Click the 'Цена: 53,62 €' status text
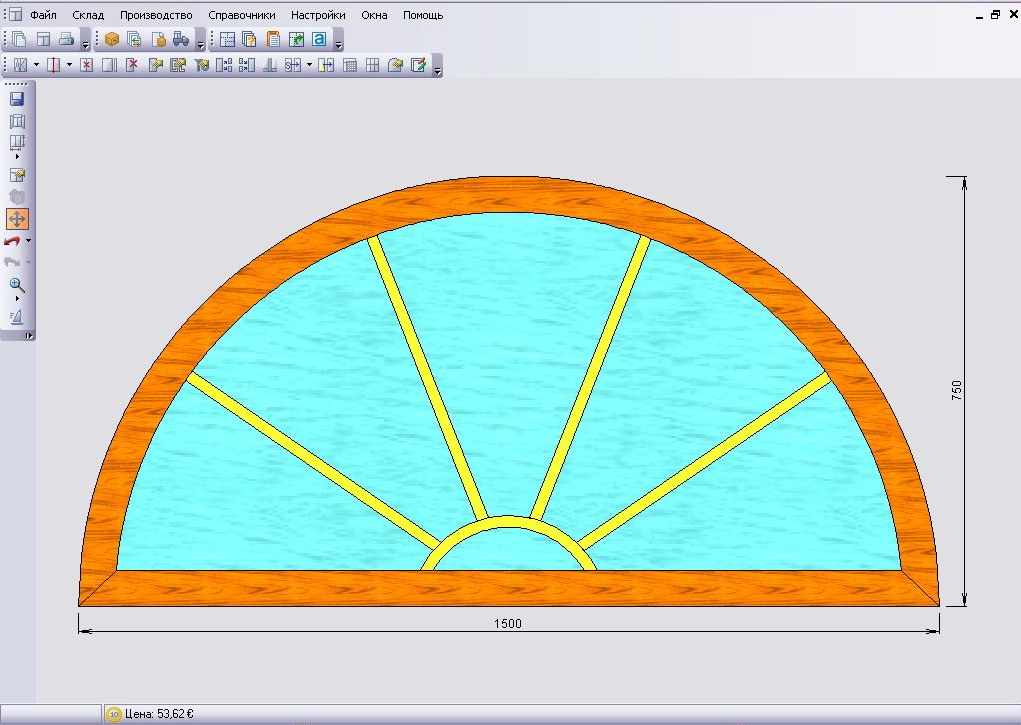This screenshot has height=725, width=1021. [x=159, y=714]
